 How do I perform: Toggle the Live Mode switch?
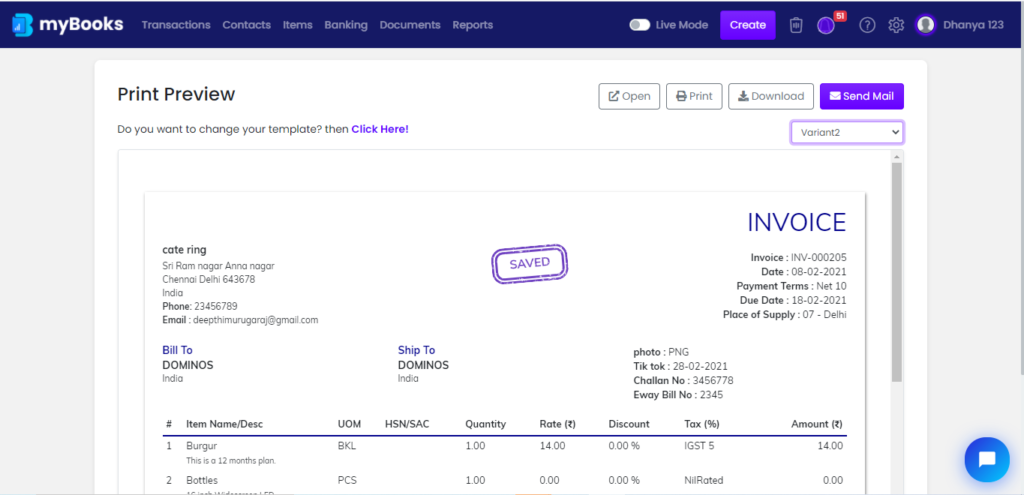639,25
